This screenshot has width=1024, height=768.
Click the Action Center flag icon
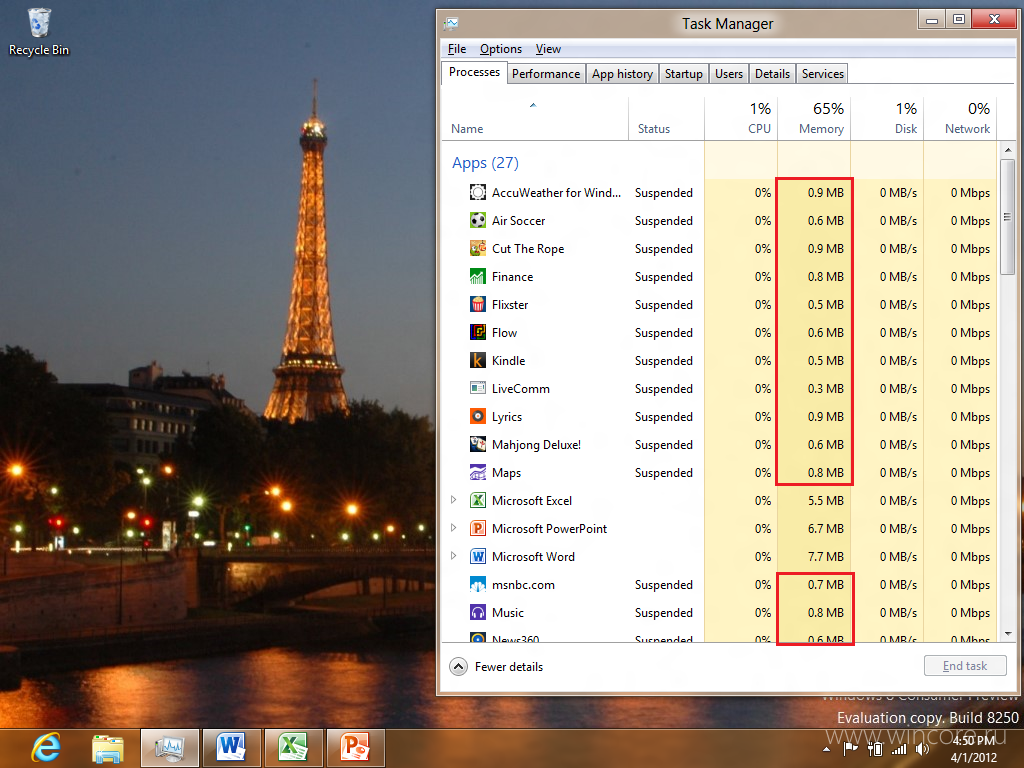850,749
